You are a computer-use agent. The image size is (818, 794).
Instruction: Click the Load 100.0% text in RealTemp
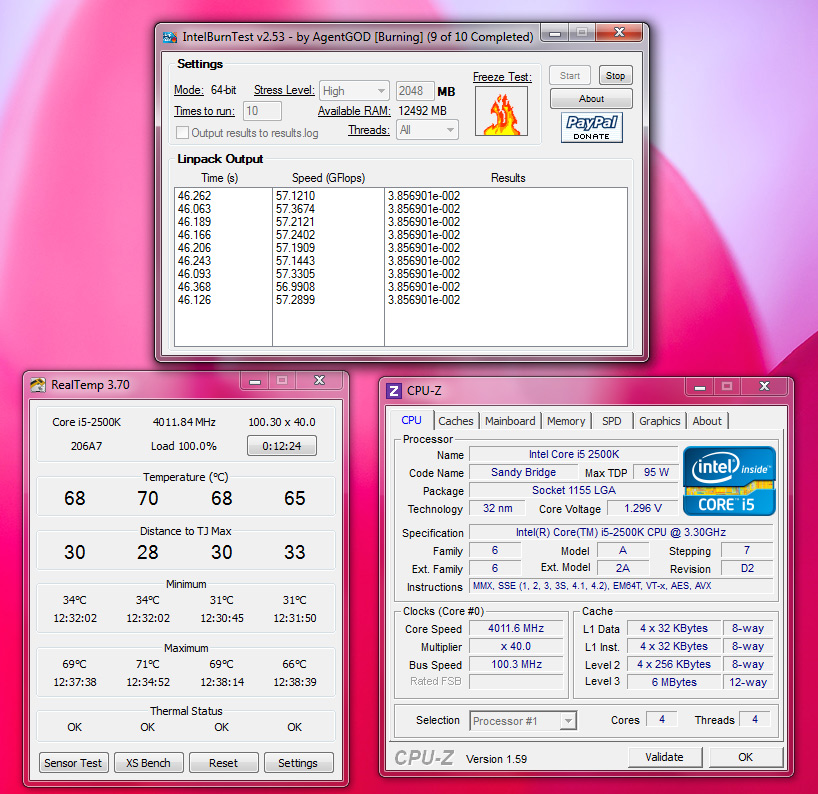coord(184,446)
